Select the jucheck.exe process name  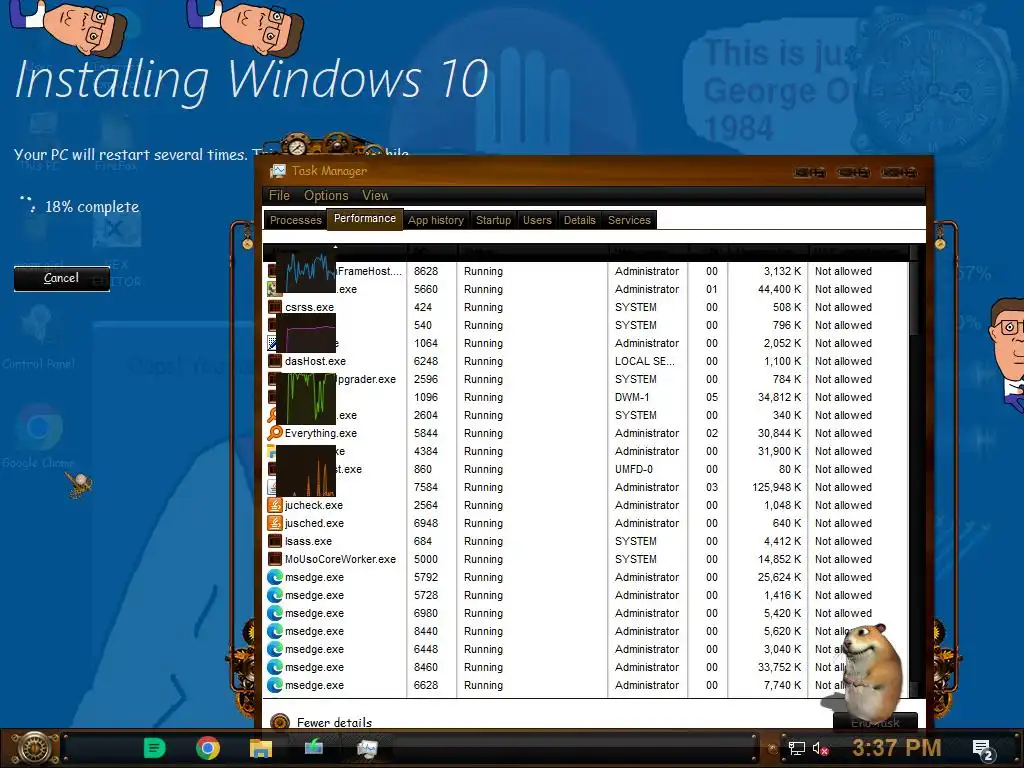313,505
